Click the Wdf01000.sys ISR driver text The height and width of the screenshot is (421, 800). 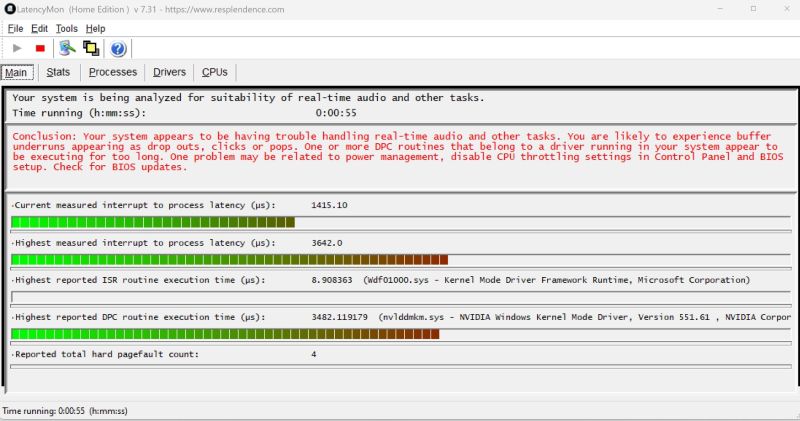557,280
